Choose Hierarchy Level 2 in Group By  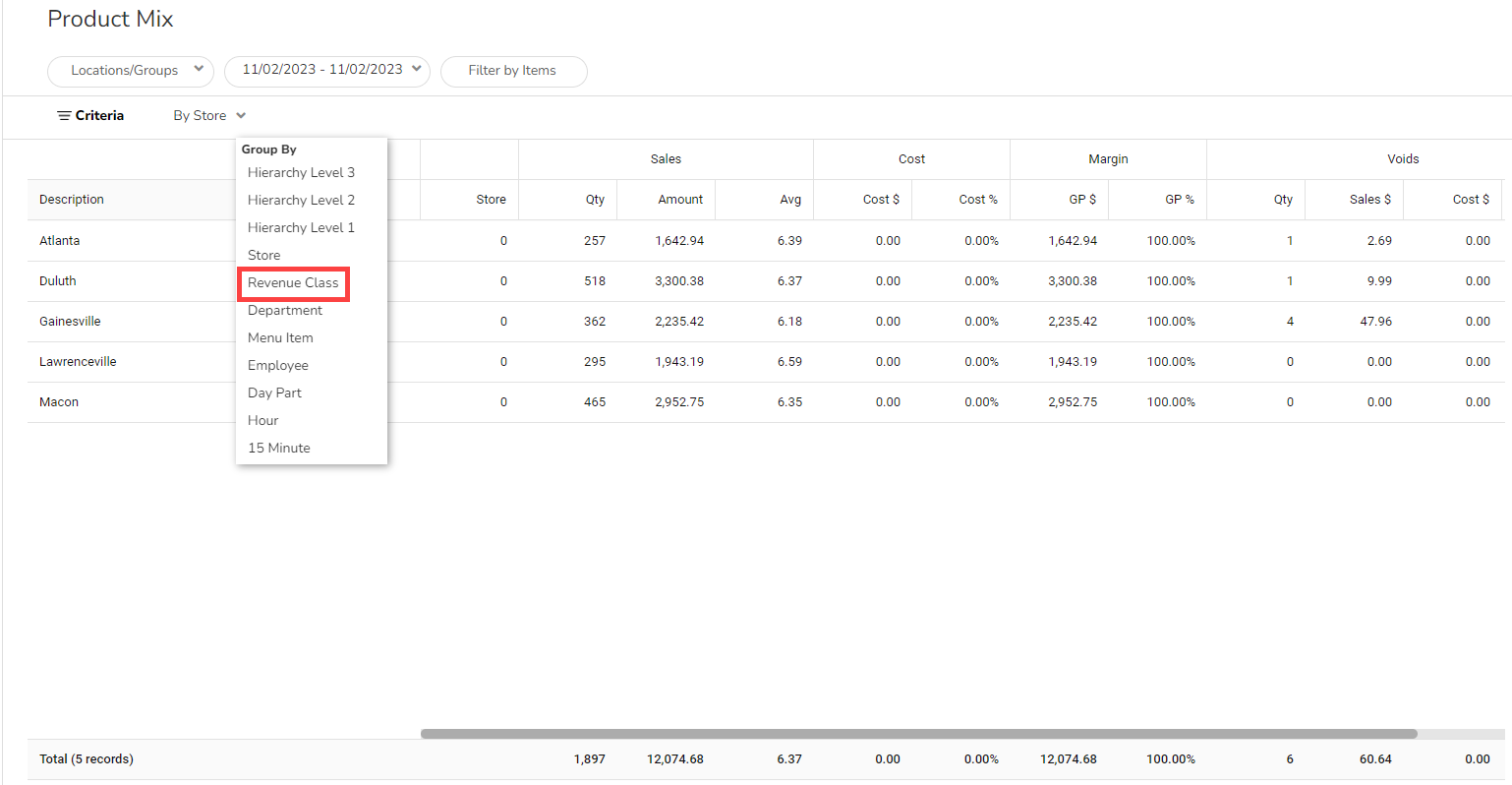[301, 200]
